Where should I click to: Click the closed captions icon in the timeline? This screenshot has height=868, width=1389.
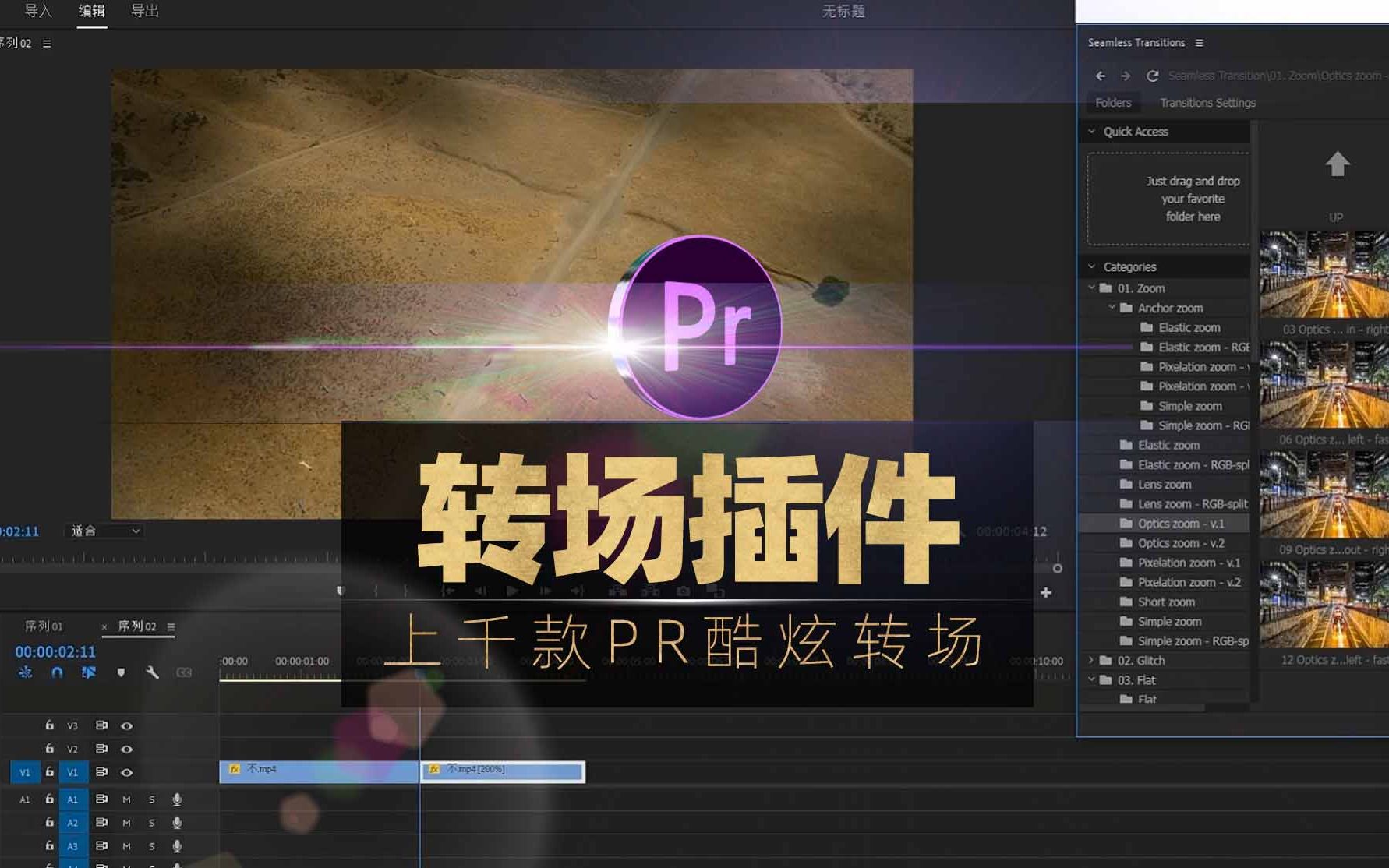(182, 672)
